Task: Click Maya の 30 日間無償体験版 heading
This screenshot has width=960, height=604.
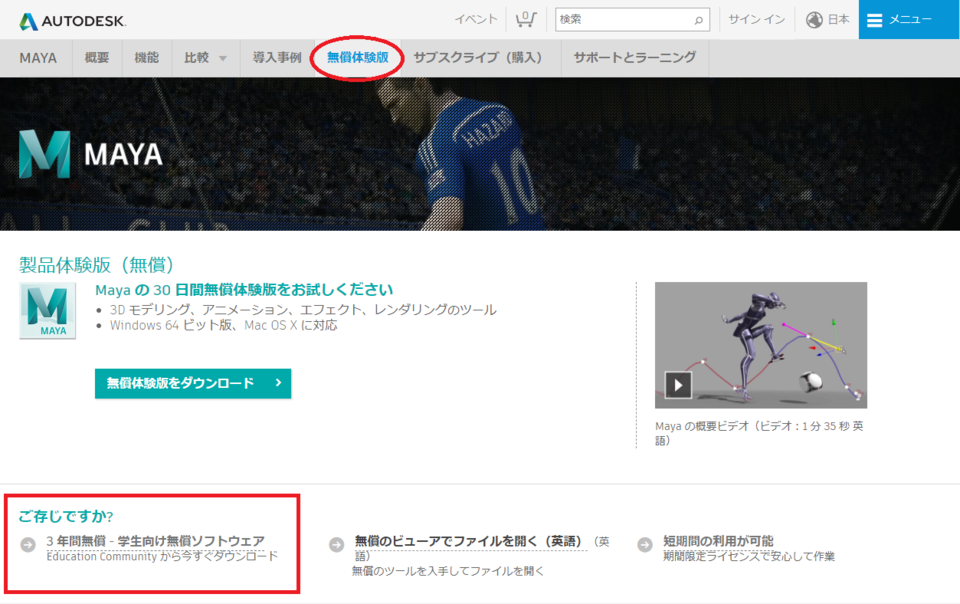Action: pos(244,290)
